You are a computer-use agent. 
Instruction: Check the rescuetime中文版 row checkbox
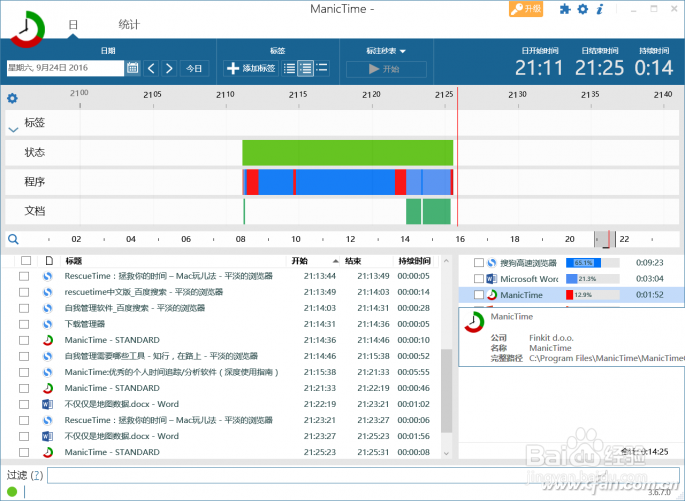24,292
